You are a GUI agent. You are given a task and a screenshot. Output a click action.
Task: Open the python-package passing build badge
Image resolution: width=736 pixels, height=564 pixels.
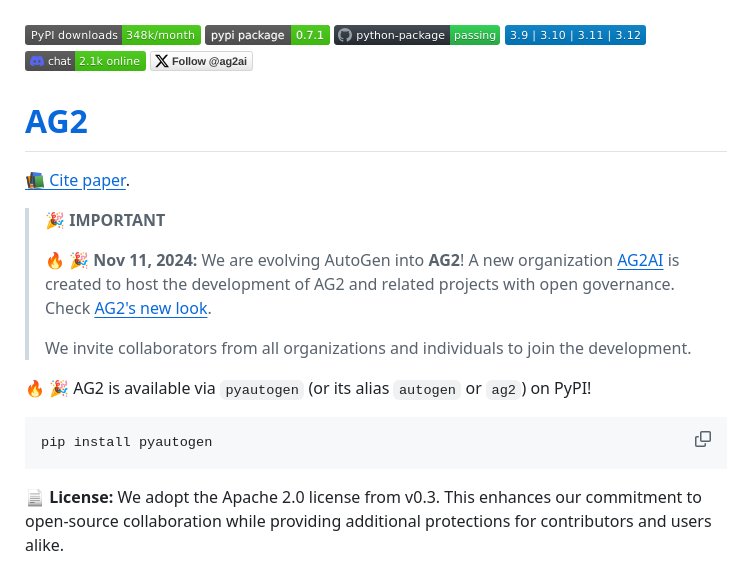click(417, 35)
